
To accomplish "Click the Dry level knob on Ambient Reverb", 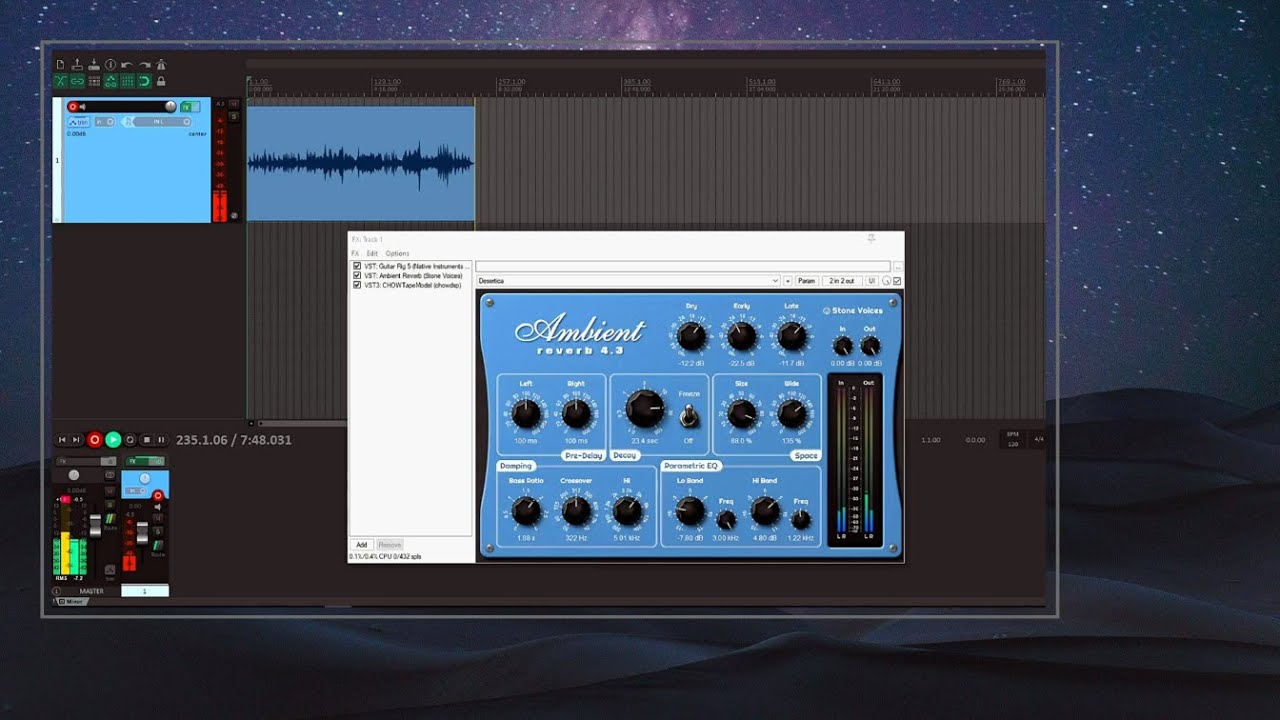I will pos(691,336).
